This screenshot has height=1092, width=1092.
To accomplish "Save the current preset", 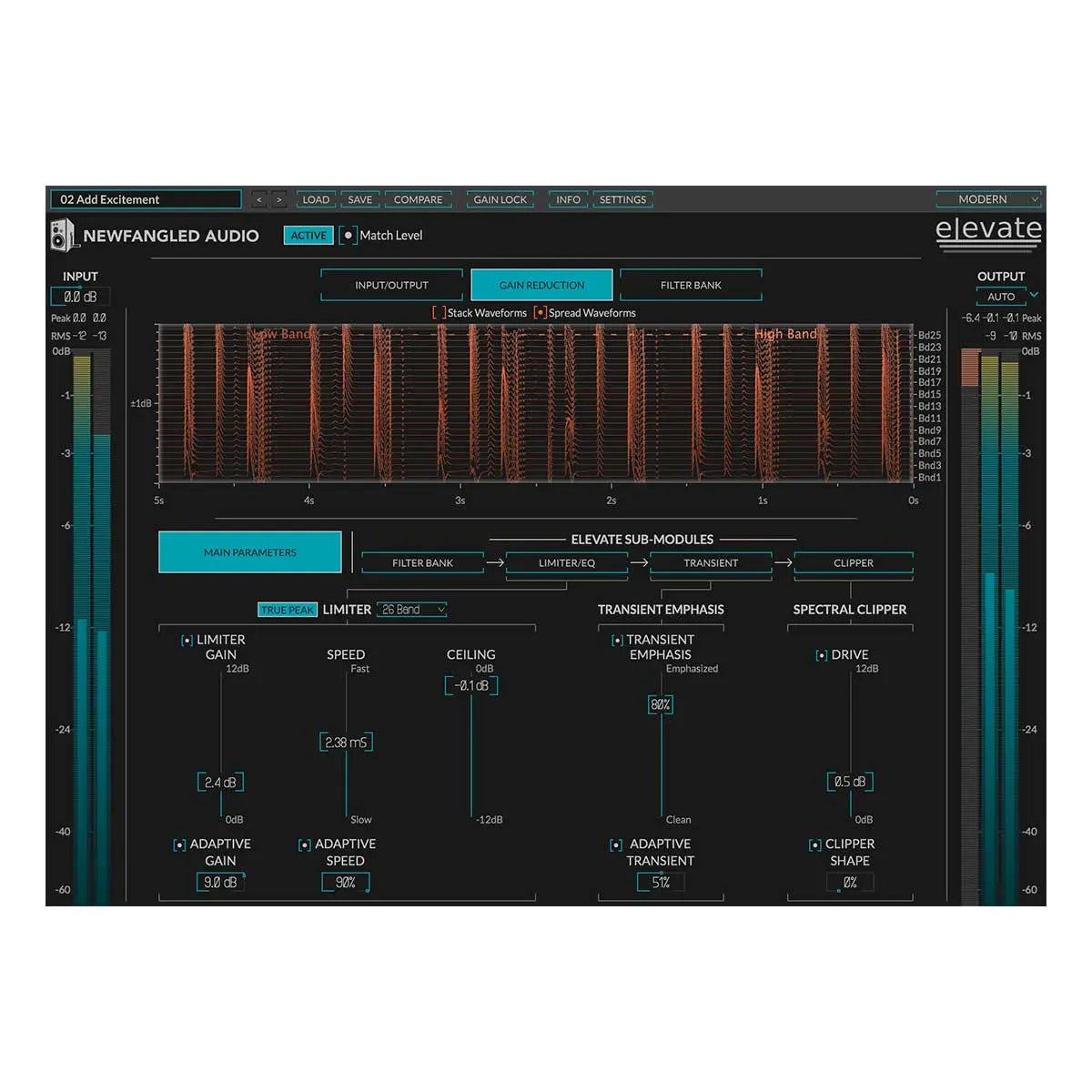I will (359, 199).
